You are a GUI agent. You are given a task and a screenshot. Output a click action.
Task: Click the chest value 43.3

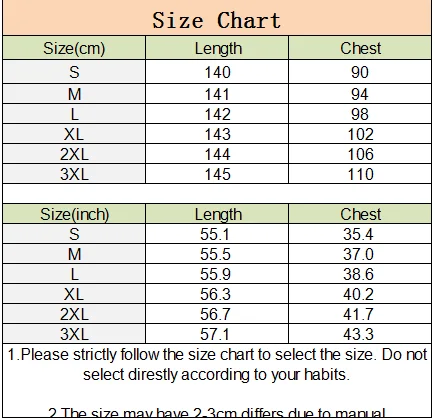pos(358,334)
